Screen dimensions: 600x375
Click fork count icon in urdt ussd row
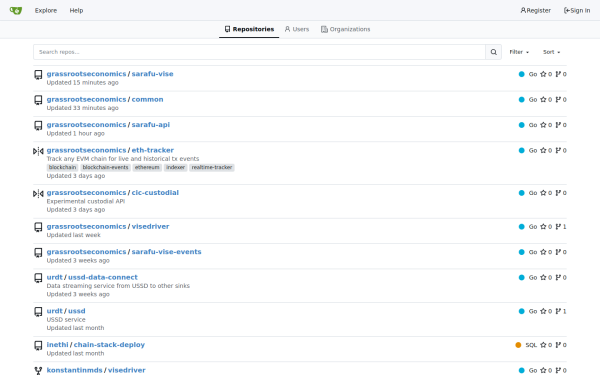click(x=558, y=311)
